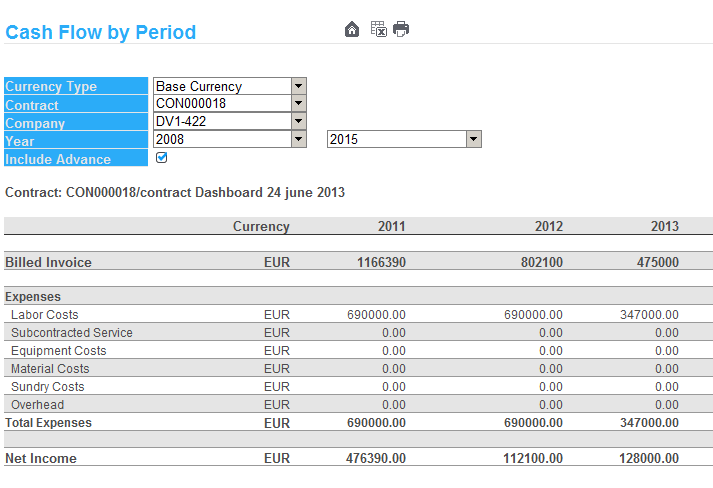Click the Total Expenses row label
The width and height of the screenshot is (713, 488).
(48, 423)
